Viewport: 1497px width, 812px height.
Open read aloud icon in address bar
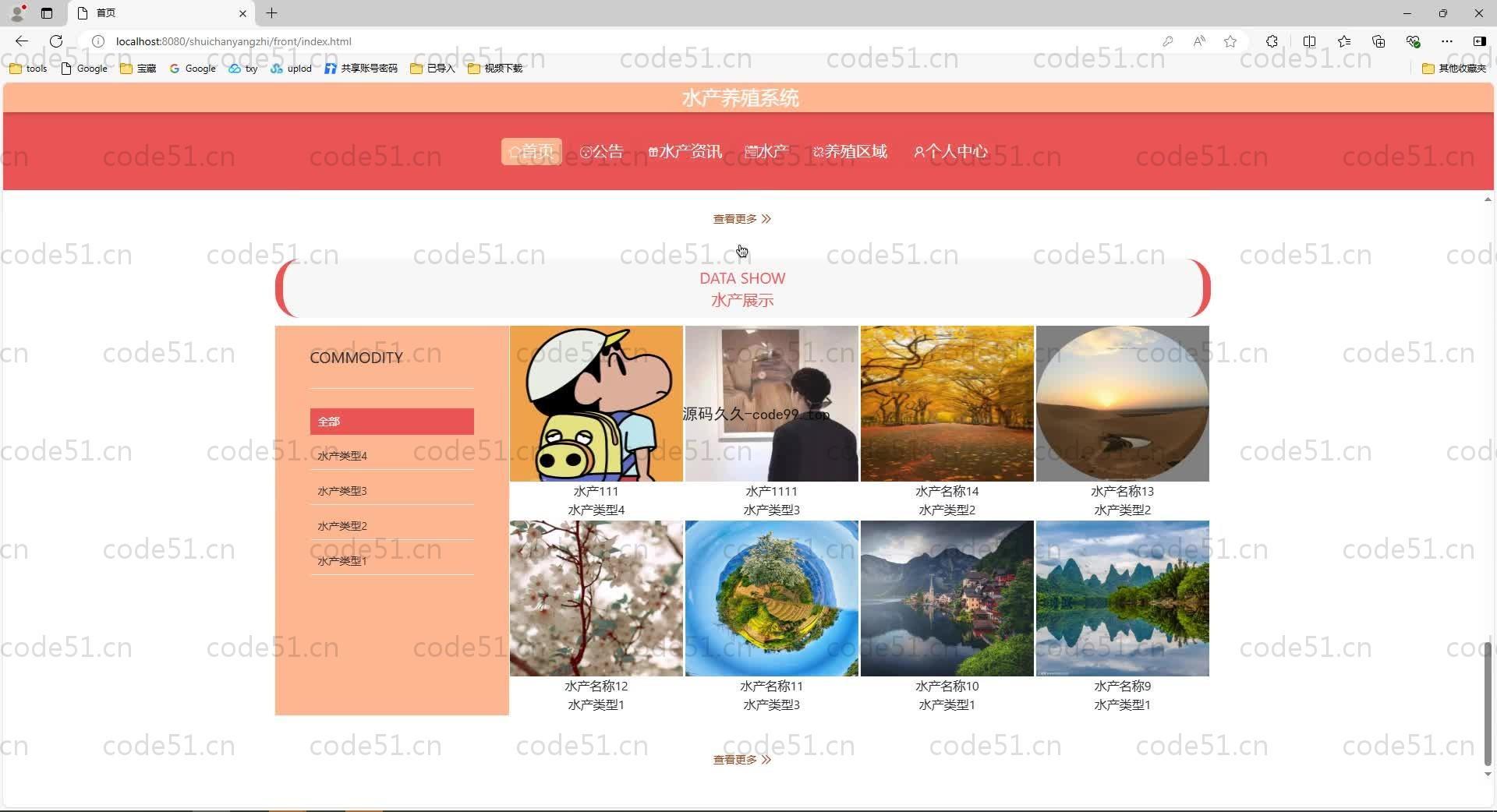pos(1199,41)
